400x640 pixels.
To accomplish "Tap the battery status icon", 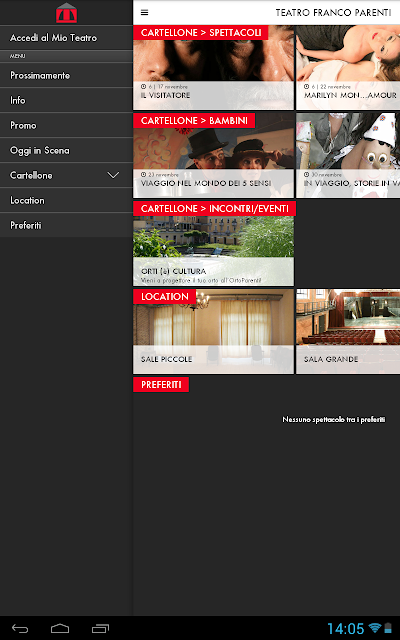I will pyautogui.click(x=388, y=628).
